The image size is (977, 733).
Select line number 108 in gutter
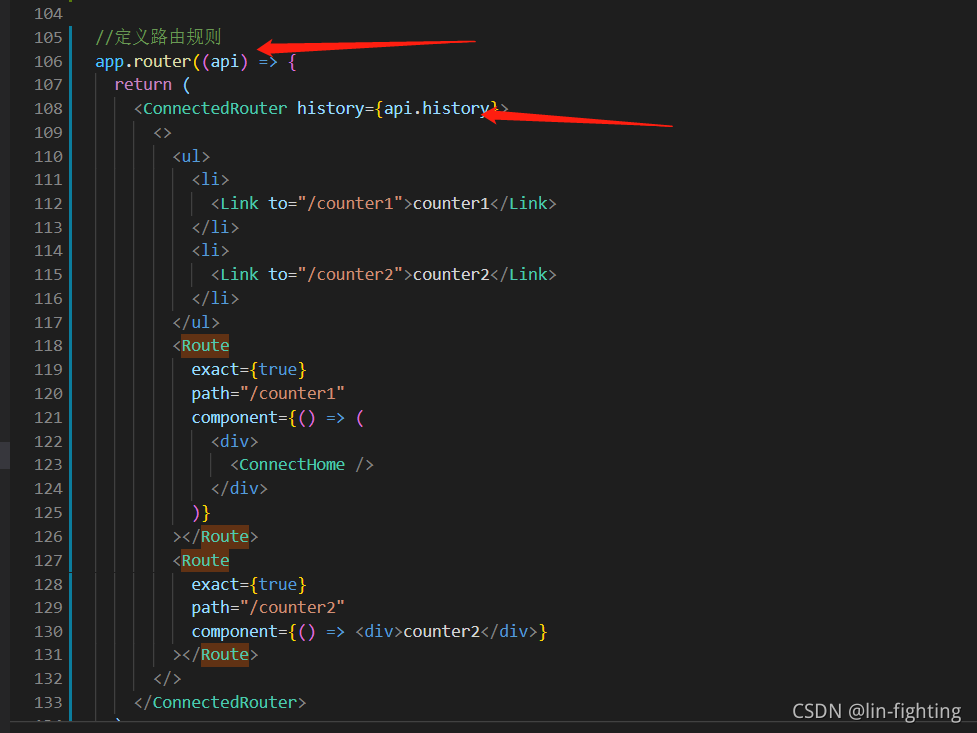pyautogui.click(x=48, y=108)
